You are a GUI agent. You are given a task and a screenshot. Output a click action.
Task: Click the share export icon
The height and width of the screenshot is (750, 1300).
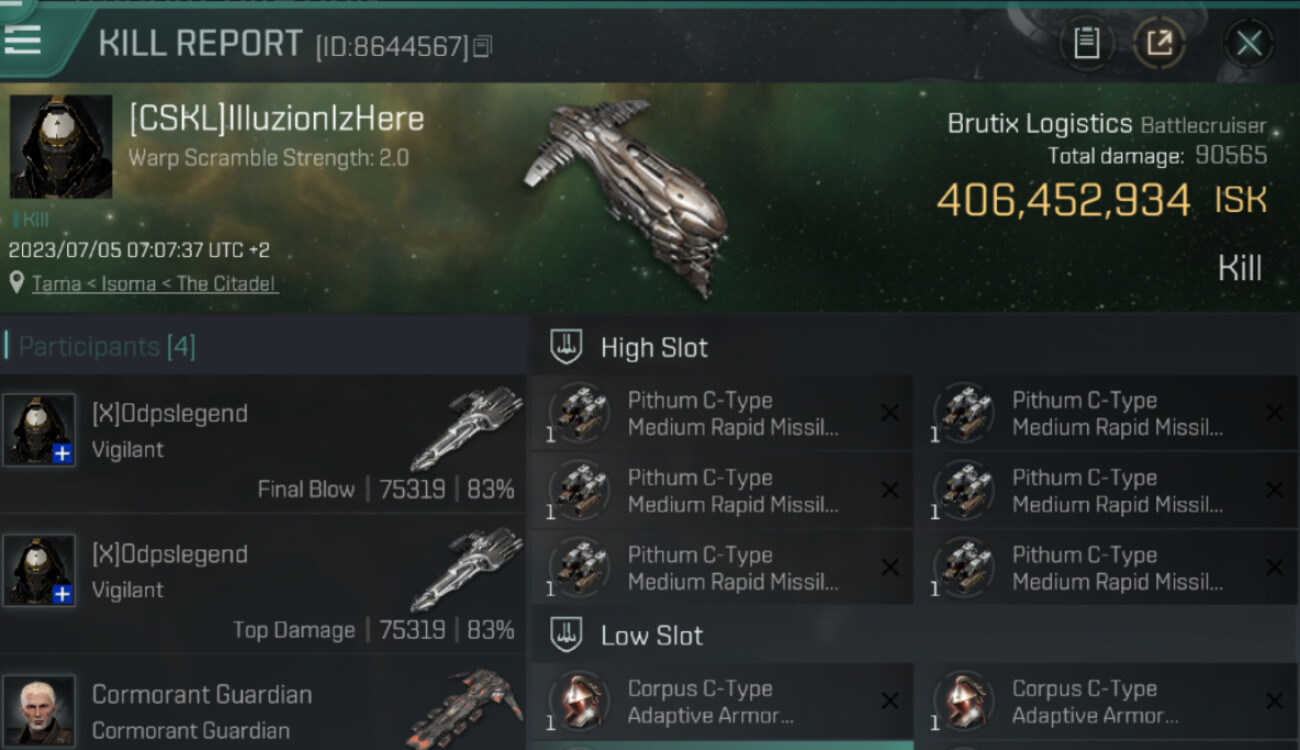point(1159,43)
